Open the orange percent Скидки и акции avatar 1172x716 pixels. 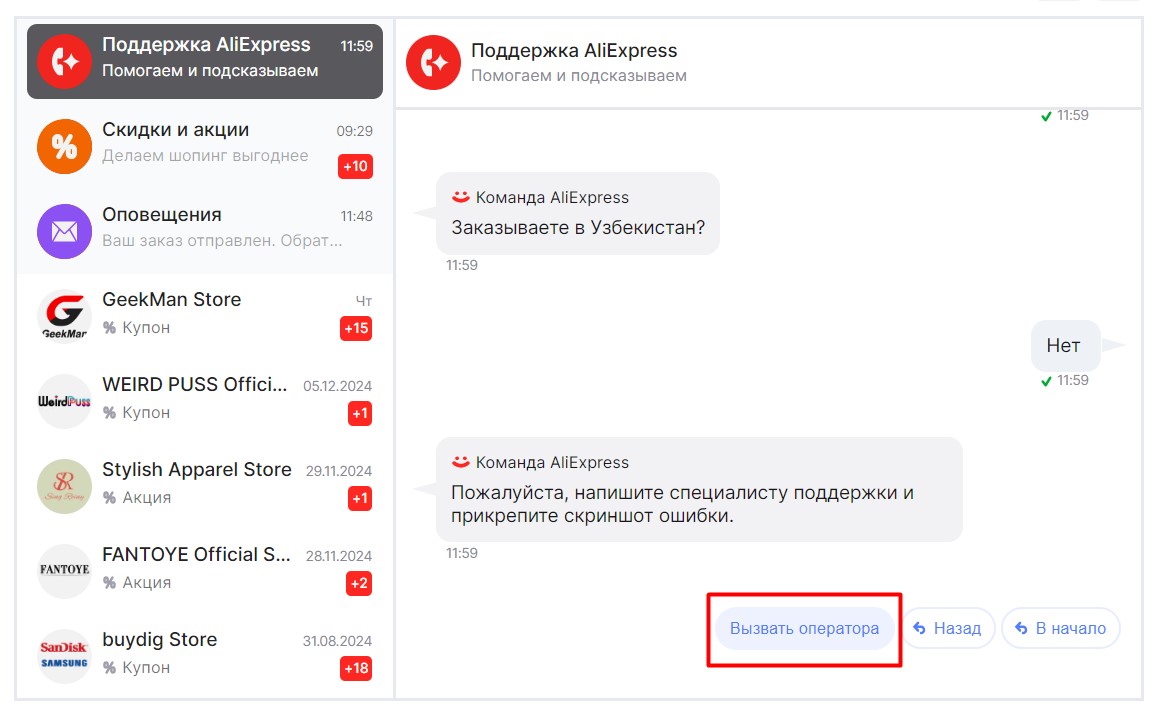coord(64,146)
